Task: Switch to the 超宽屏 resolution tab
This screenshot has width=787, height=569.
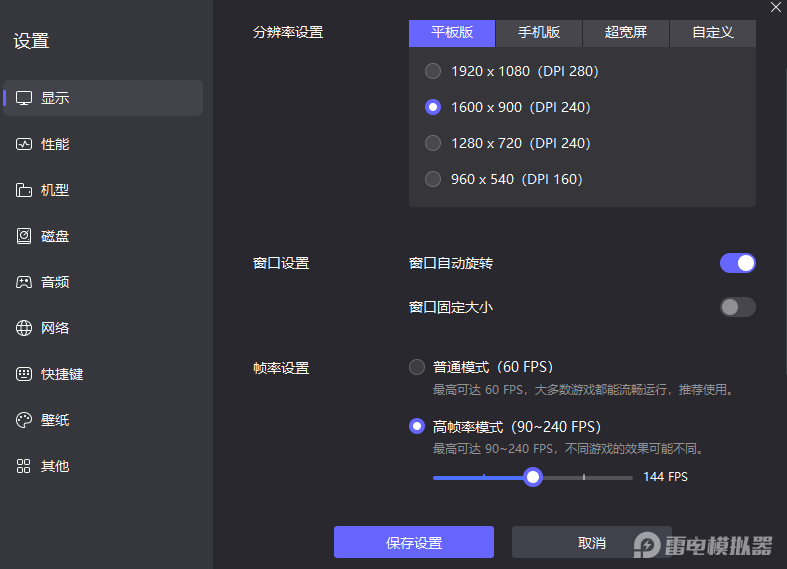Action: pos(626,33)
